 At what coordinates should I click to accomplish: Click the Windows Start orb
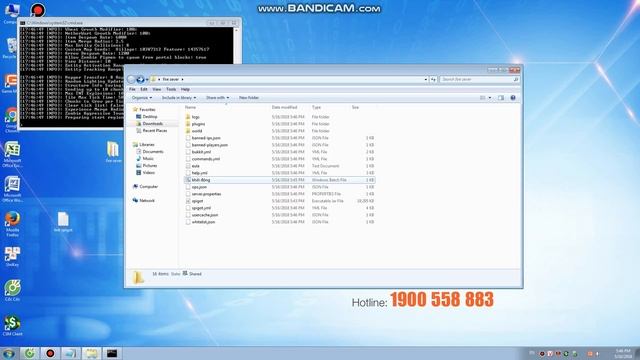click(x=9, y=353)
